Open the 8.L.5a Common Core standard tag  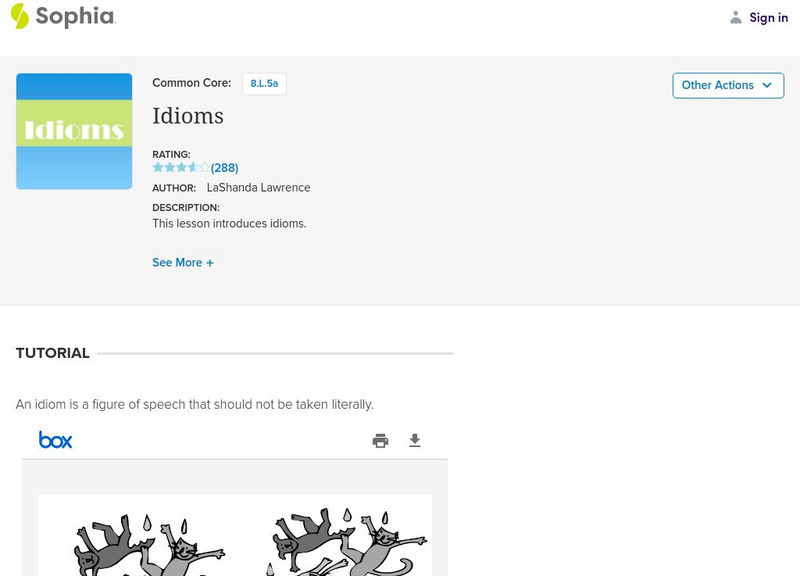(x=264, y=84)
